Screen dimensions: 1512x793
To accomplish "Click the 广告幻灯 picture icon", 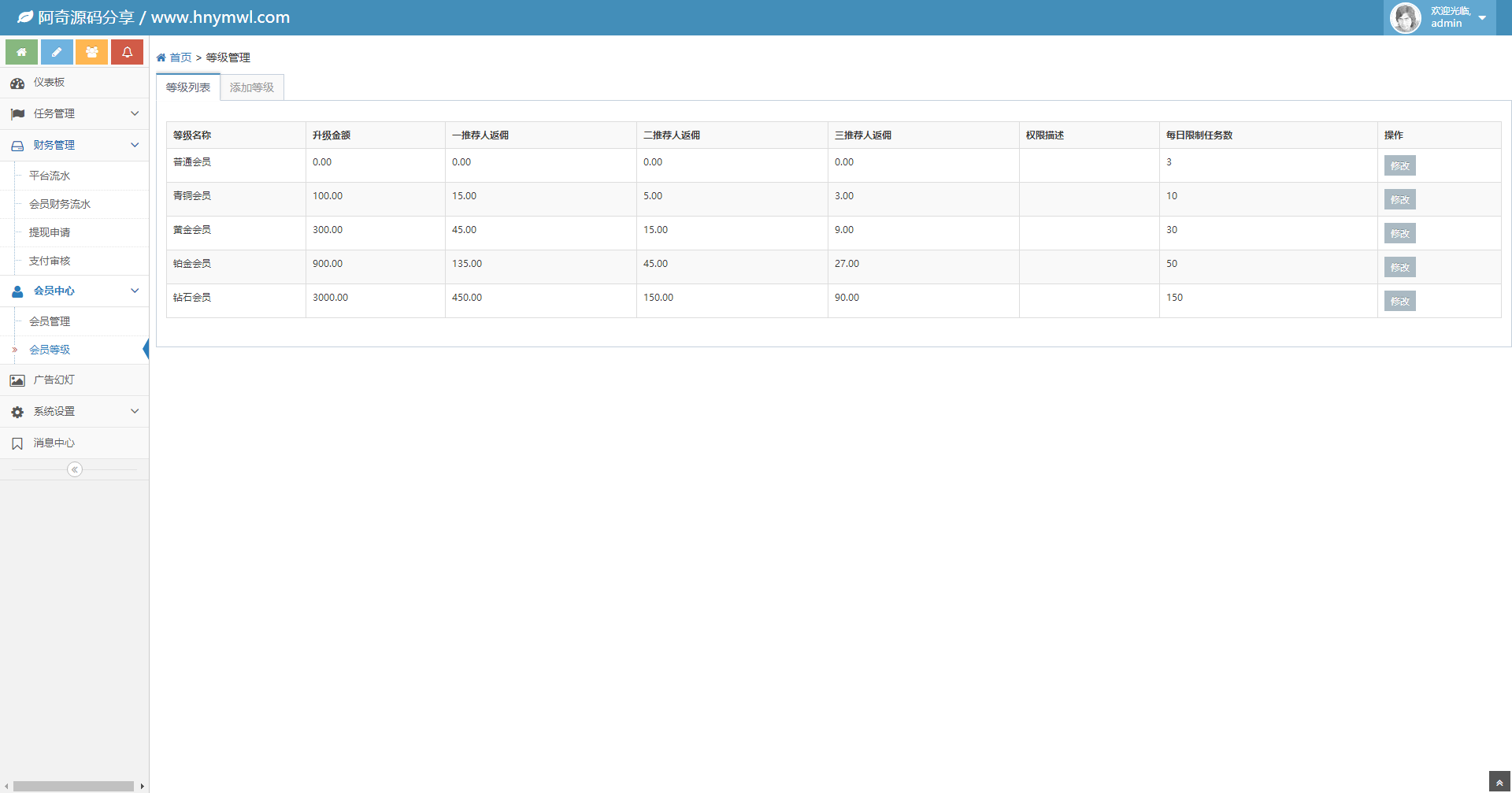I will click(x=17, y=380).
